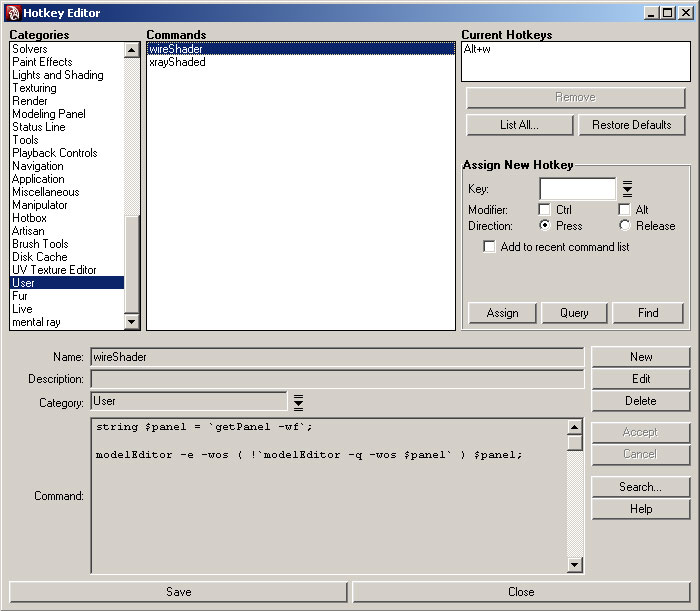Select mental ray category
The width and height of the screenshot is (700, 611).
[37, 322]
